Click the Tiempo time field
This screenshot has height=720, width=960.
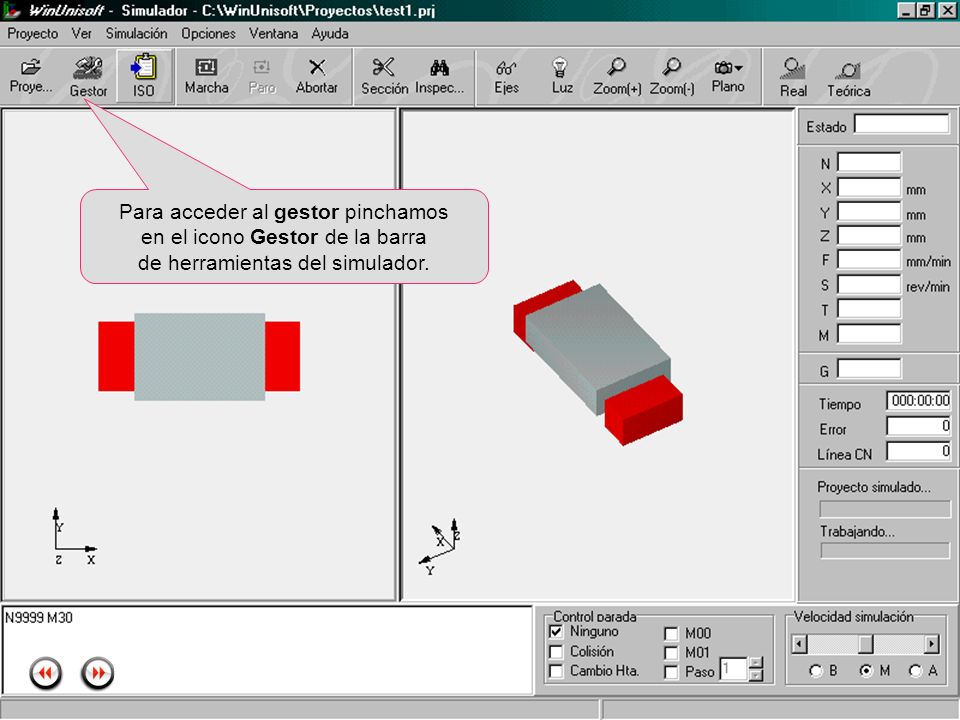pos(918,401)
